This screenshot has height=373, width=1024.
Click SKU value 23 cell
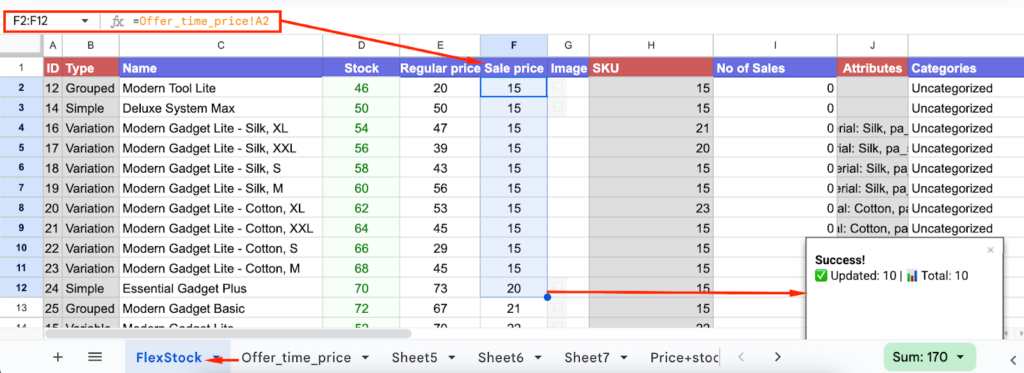tap(651, 208)
